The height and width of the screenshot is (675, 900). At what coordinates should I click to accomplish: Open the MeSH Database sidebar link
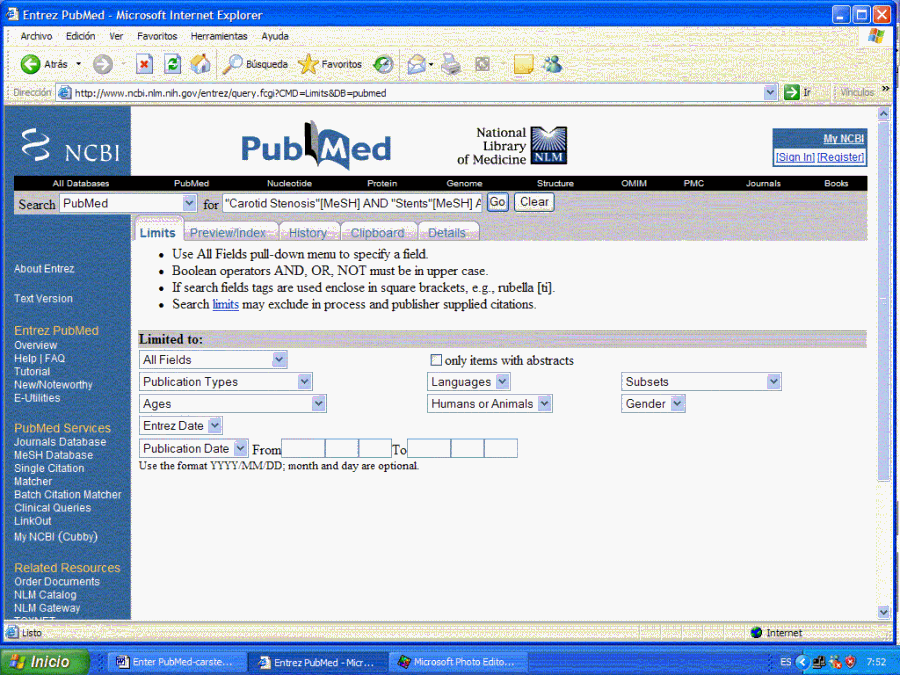tap(53, 455)
